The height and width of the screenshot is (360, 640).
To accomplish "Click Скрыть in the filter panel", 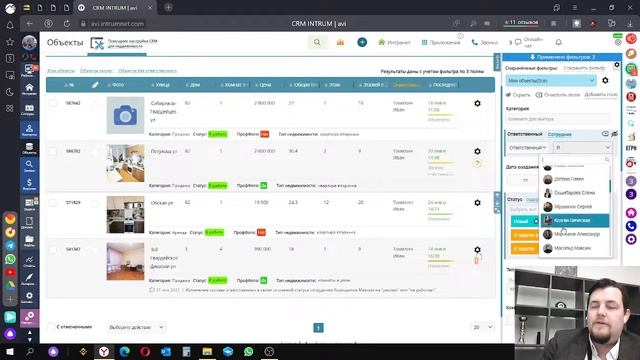I will 518,95.
